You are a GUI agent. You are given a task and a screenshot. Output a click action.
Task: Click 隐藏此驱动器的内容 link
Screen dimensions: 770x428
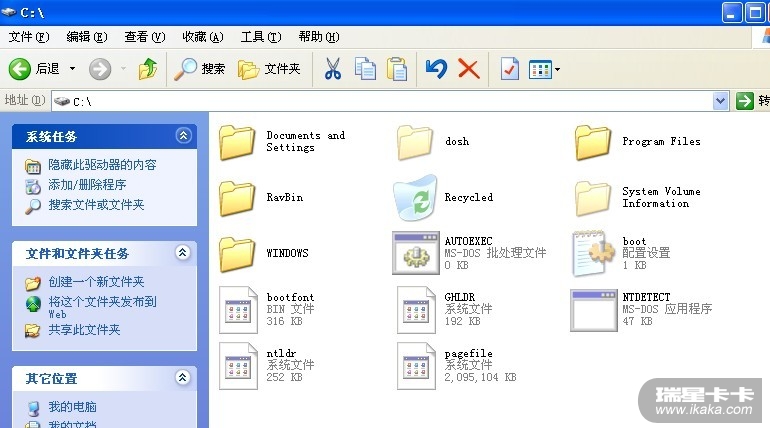[x=102, y=165]
